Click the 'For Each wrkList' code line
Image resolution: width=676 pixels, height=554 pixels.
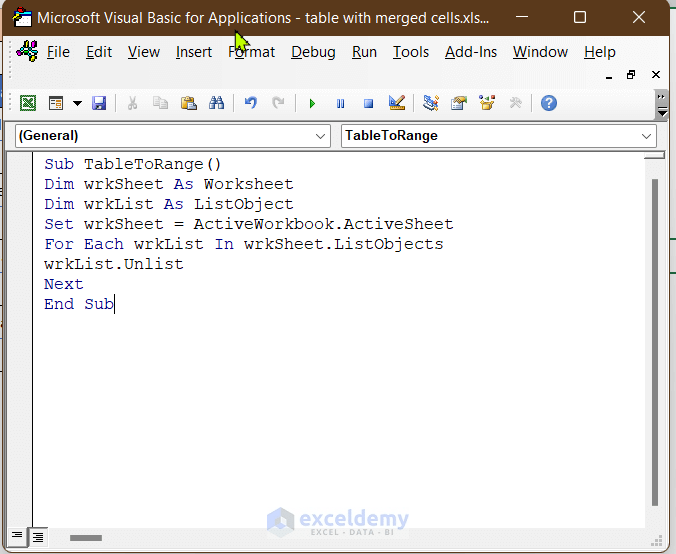point(244,244)
